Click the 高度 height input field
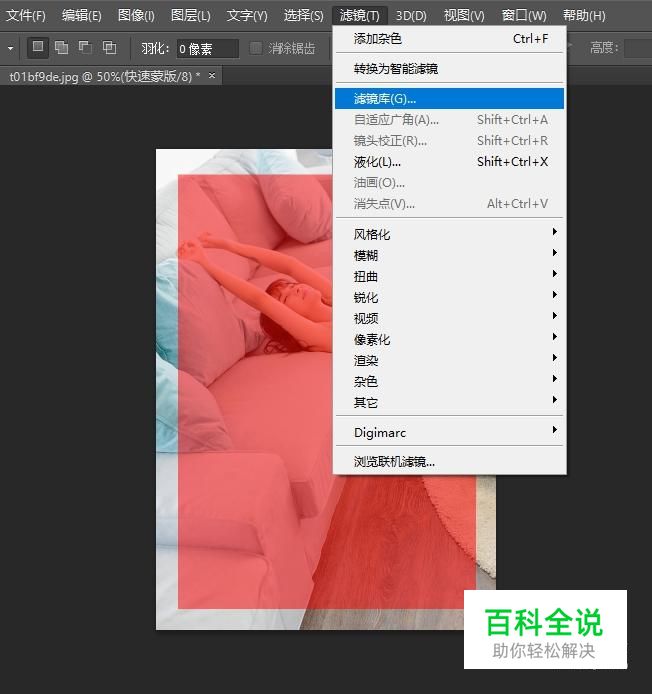The height and width of the screenshot is (694, 652). [x=638, y=48]
